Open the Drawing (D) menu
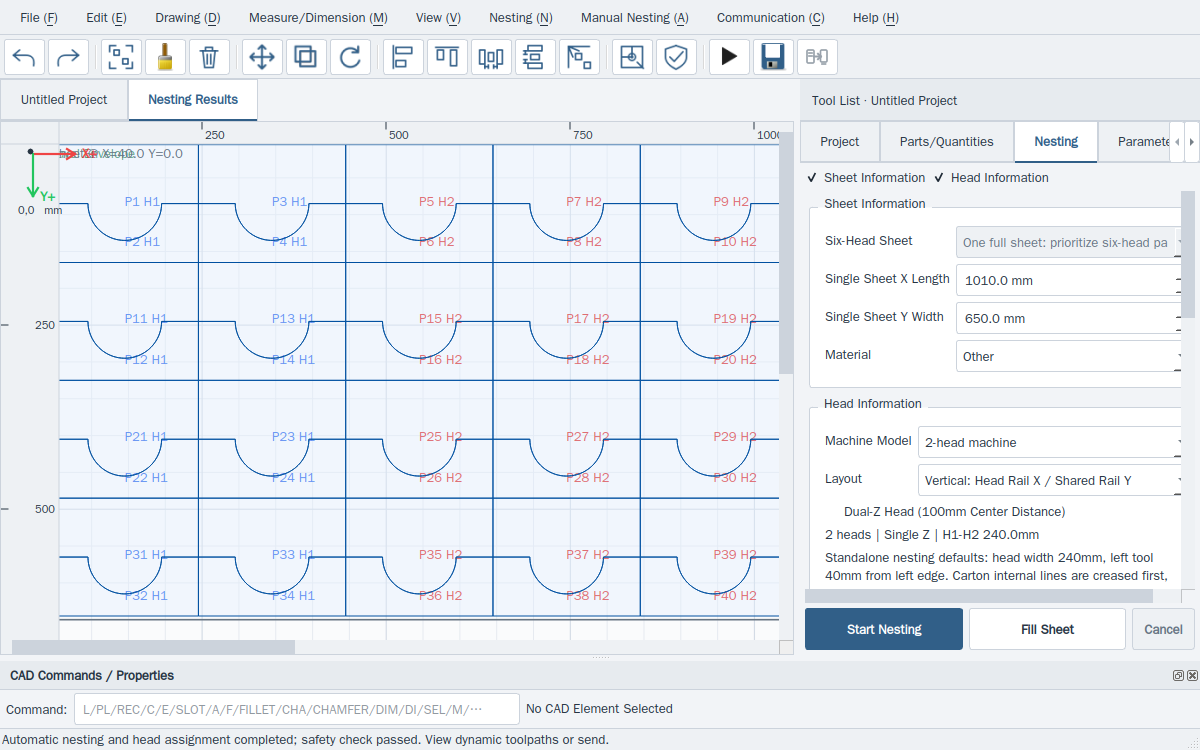 click(x=188, y=18)
